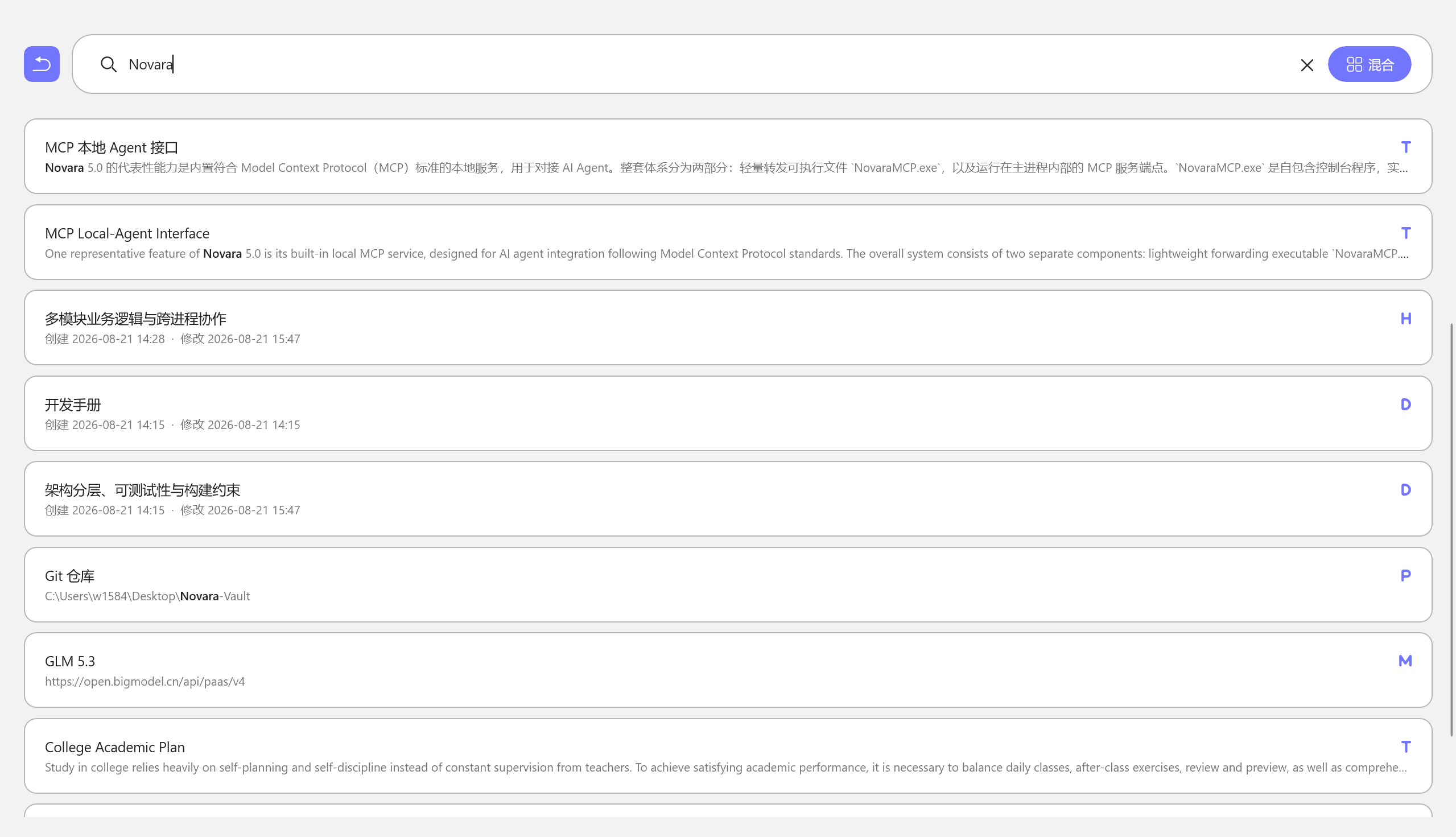Click the D badge on 开发手册
The width and height of the screenshot is (1456, 837).
pyautogui.click(x=1405, y=404)
